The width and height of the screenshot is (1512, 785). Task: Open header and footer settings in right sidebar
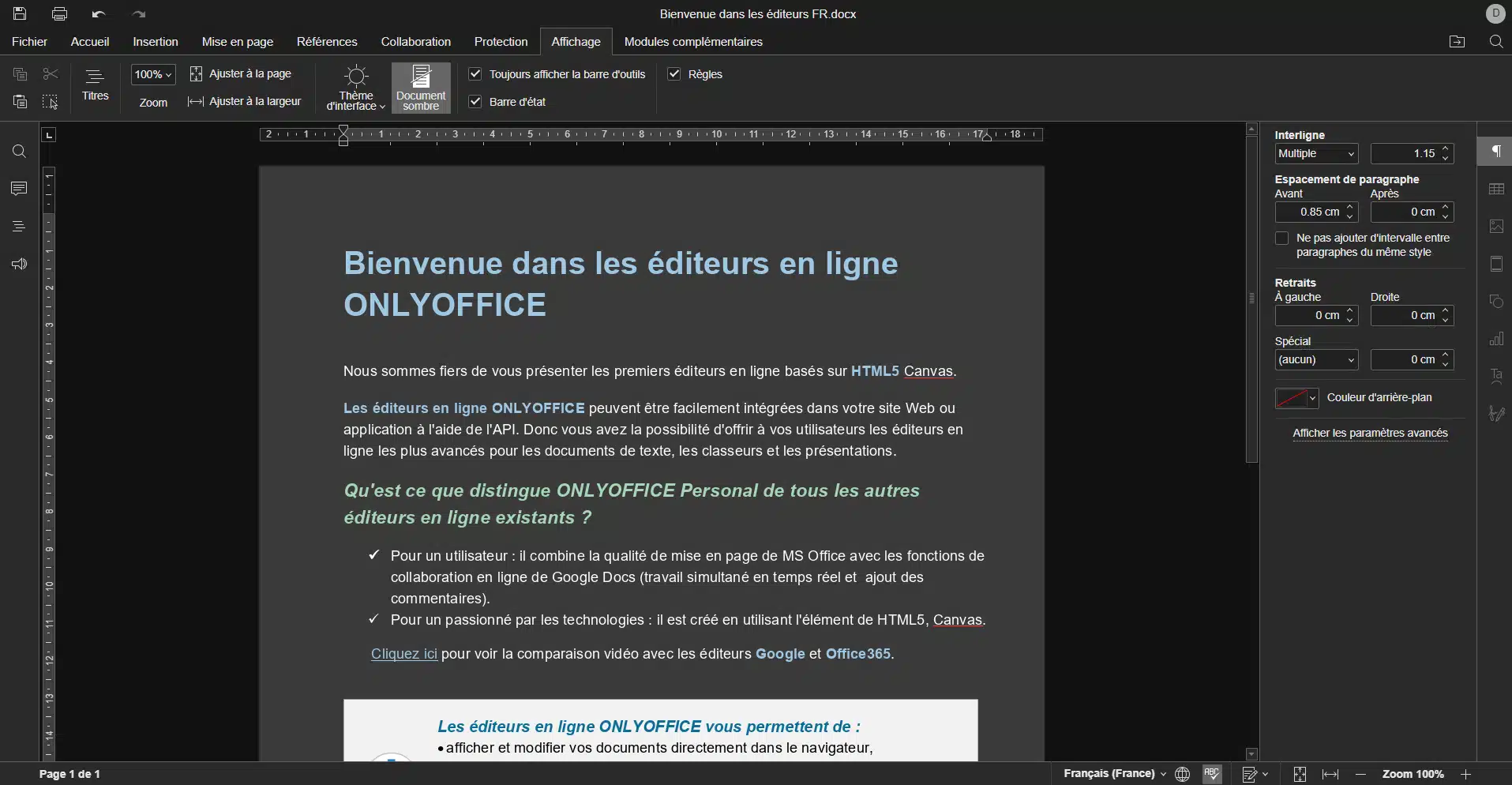1495,265
